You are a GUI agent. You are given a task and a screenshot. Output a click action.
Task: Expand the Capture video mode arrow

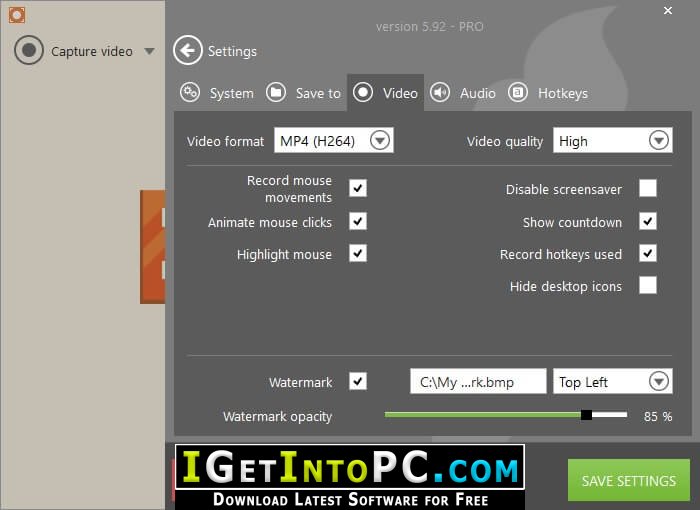point(149,51)
